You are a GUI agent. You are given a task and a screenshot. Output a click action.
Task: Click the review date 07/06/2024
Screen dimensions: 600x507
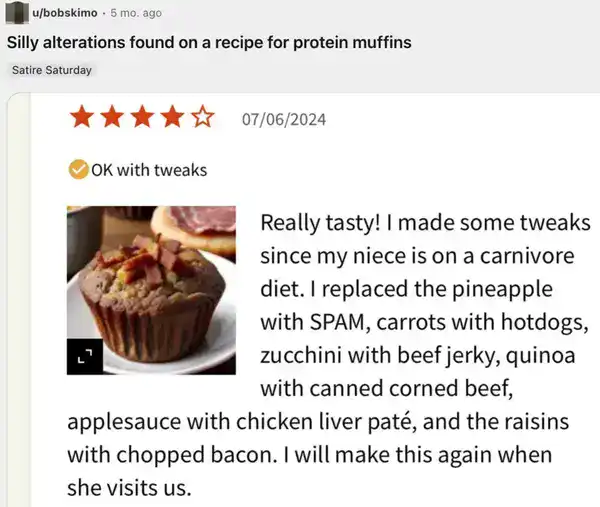tap(284, 120)
